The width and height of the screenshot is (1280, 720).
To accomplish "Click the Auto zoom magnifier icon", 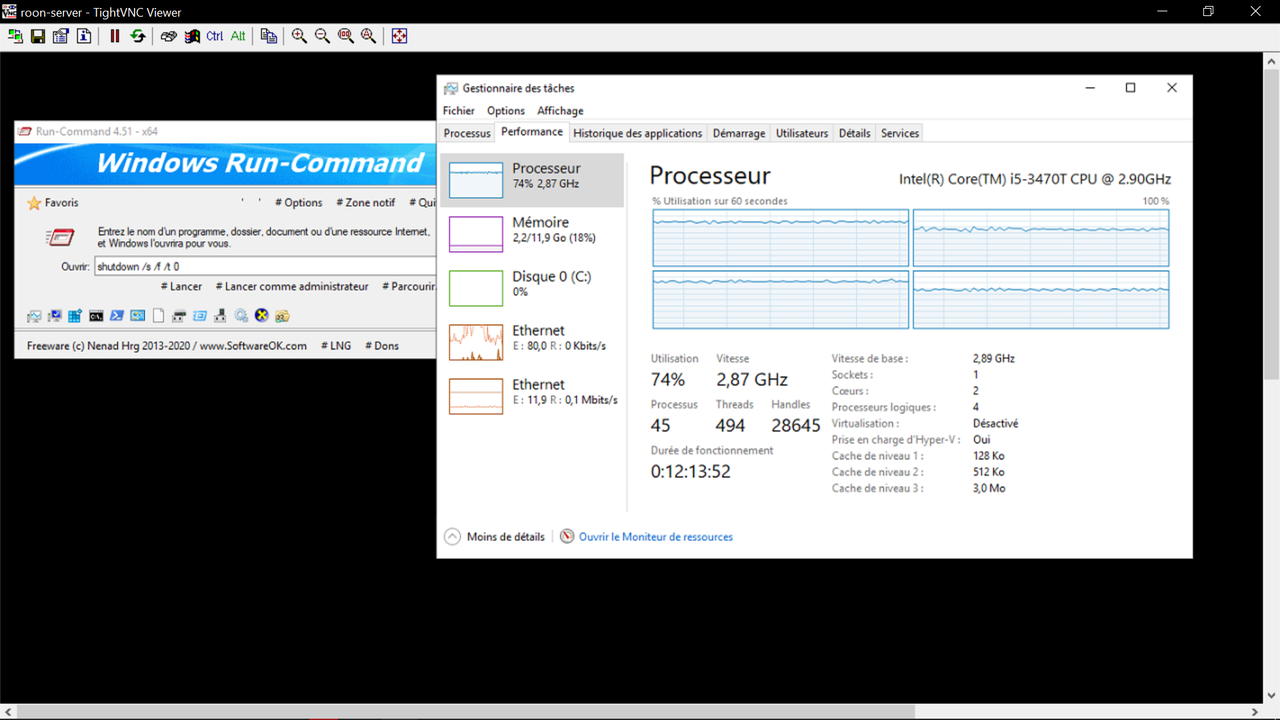I will (368, 36).
